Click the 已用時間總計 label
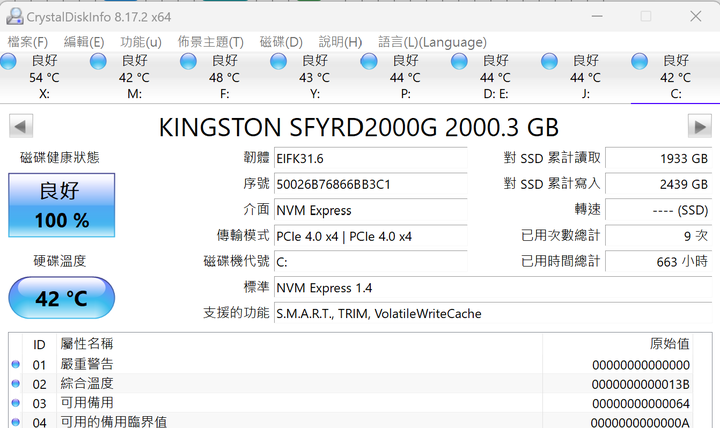 (x=561, y=261)
